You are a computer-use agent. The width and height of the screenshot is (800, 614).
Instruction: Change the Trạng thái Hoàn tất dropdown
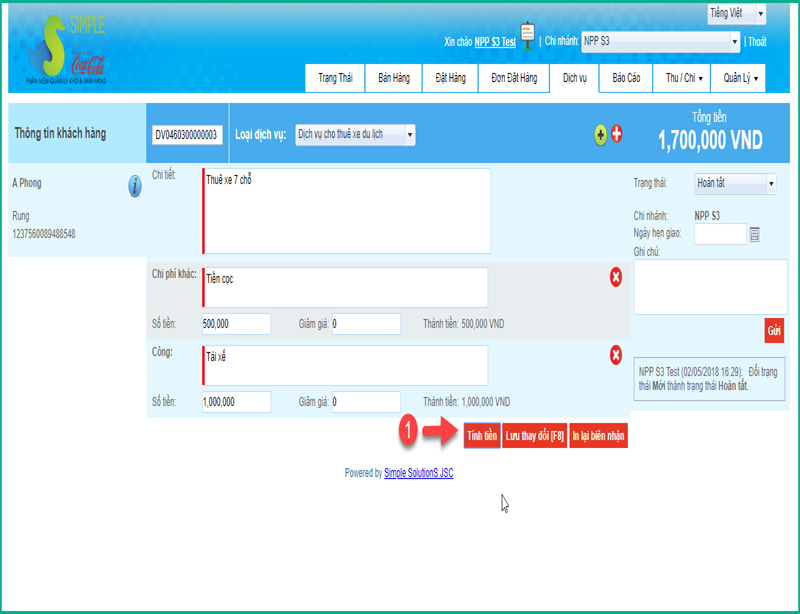[x=735, y=184]
